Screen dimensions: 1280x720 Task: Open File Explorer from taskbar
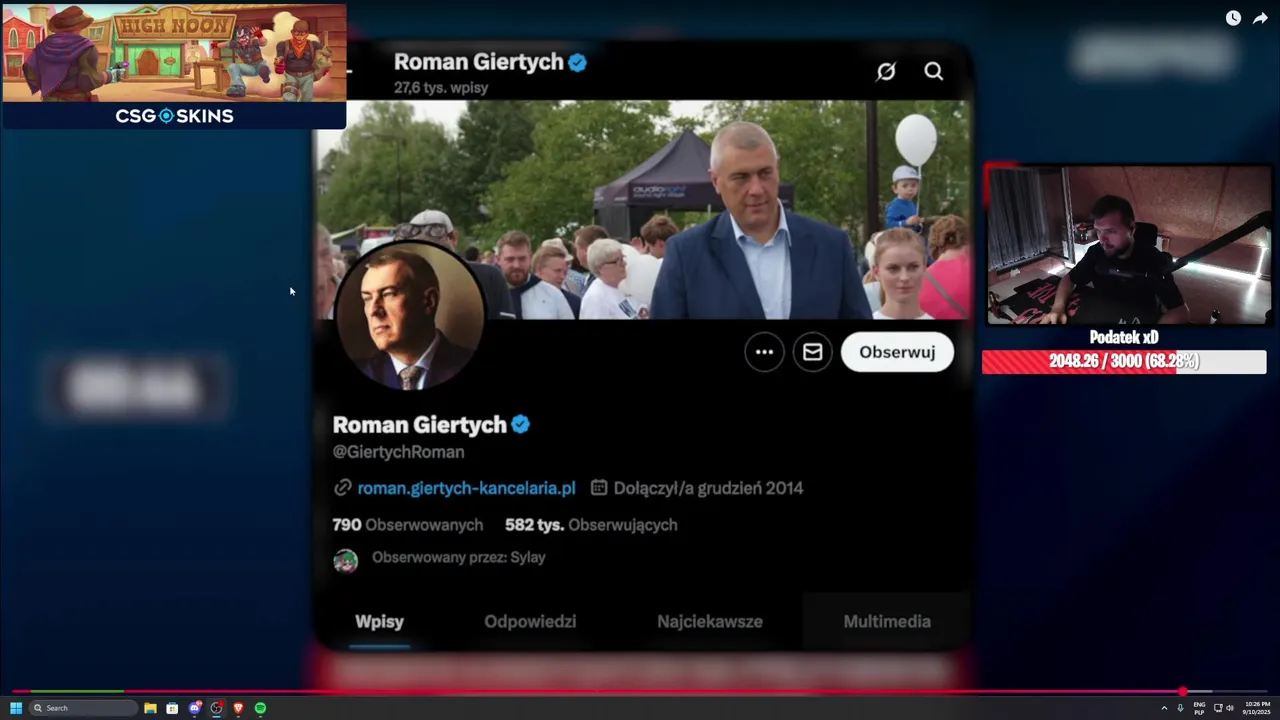(x=150, y=708)
